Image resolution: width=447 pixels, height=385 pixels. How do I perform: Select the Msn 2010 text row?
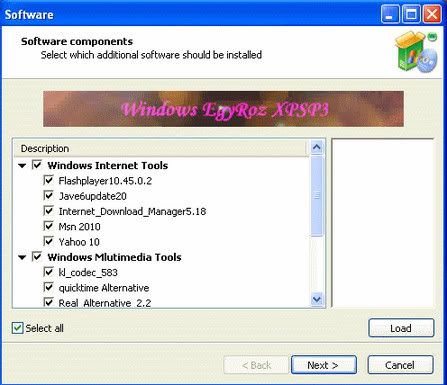click(x=79, y=227)
